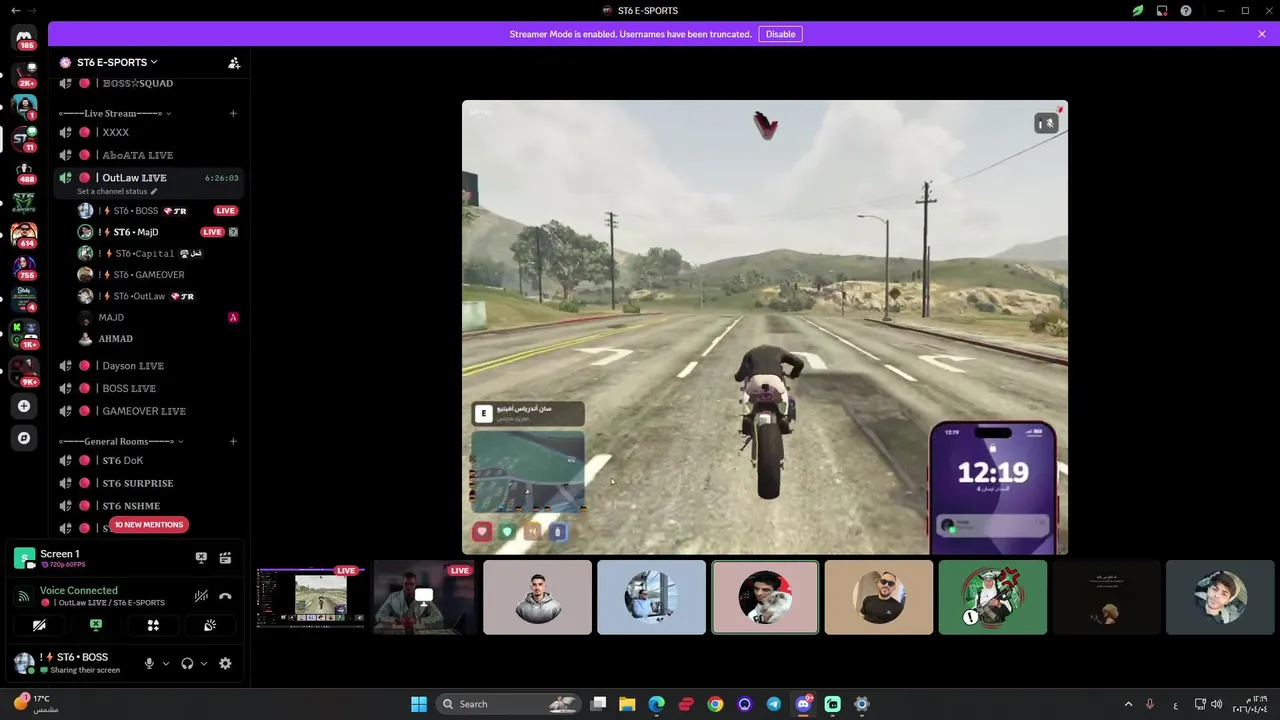Dismiss the Streamer Mode purple banner
This screenshot has width=1280, height=720.
(1262, 34)
